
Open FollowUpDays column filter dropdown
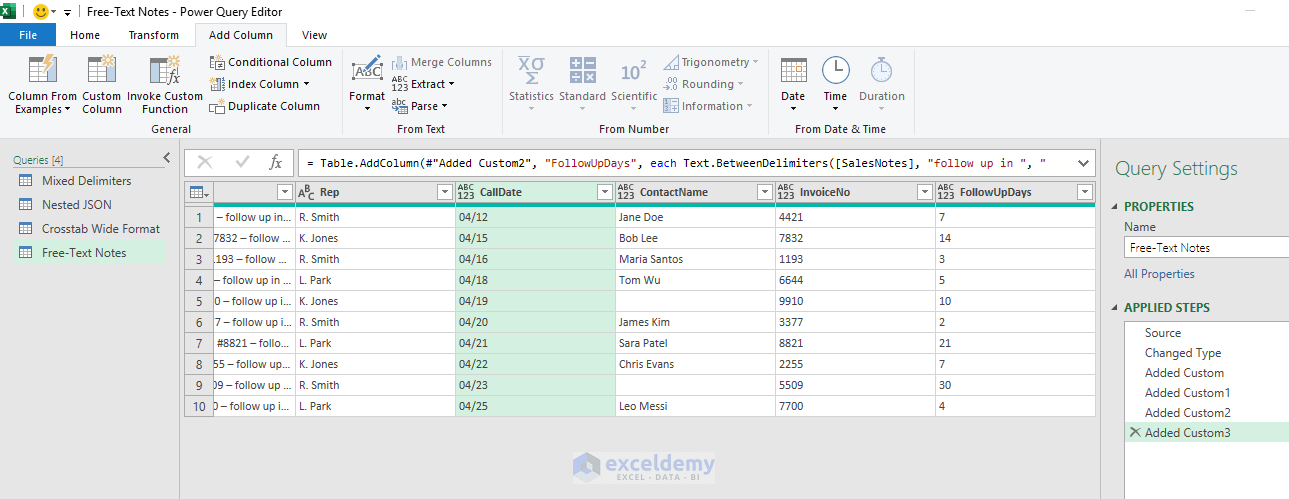pyautogui.click(x=1084, y=192)
